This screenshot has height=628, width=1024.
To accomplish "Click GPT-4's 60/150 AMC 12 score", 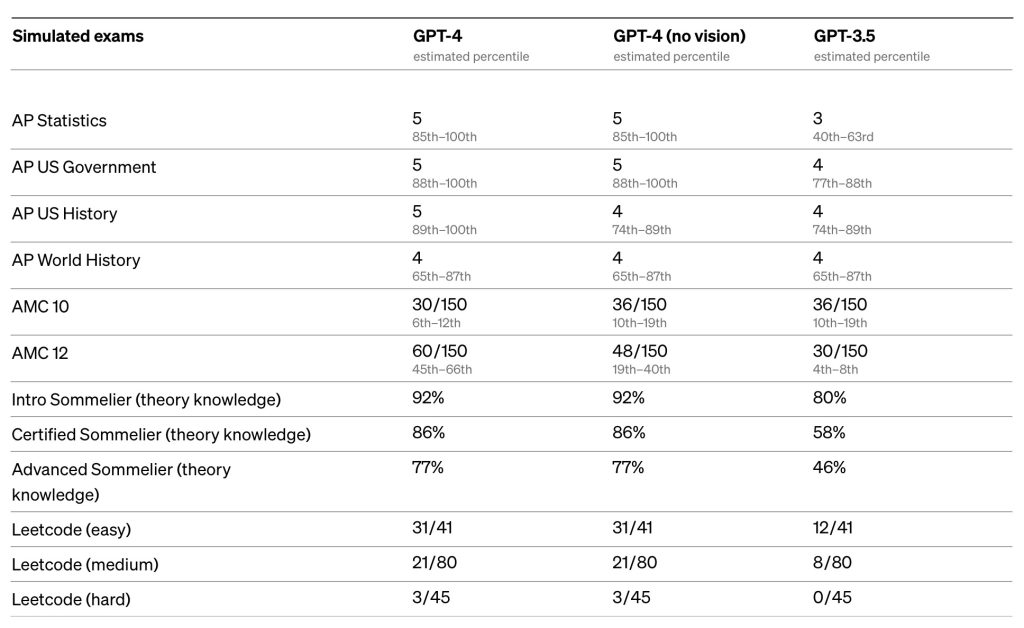I will (x=440, y=351).
